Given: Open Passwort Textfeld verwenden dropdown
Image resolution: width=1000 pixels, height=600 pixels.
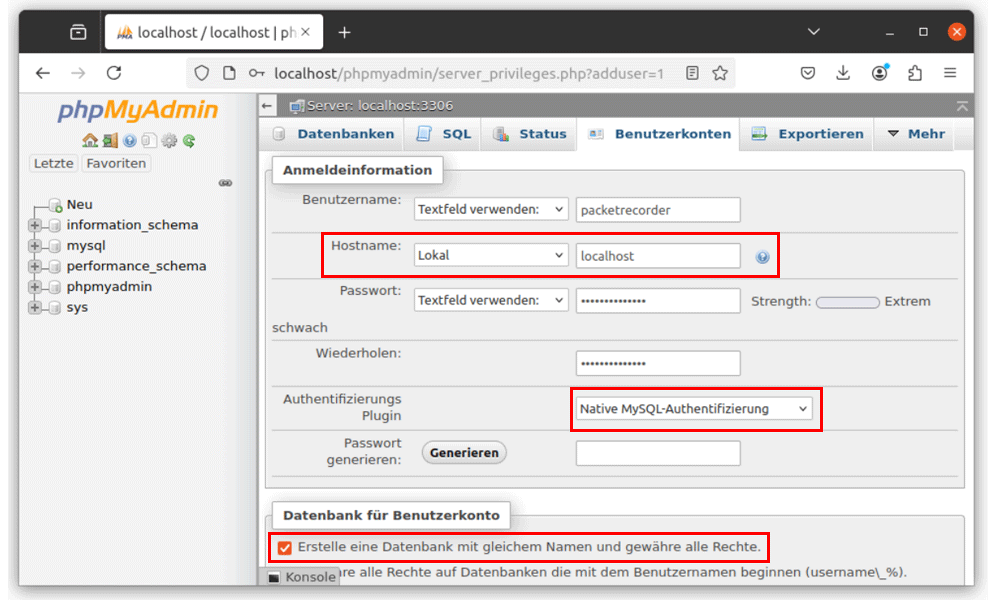Looking at the screenshot, I should coord(490,300).
